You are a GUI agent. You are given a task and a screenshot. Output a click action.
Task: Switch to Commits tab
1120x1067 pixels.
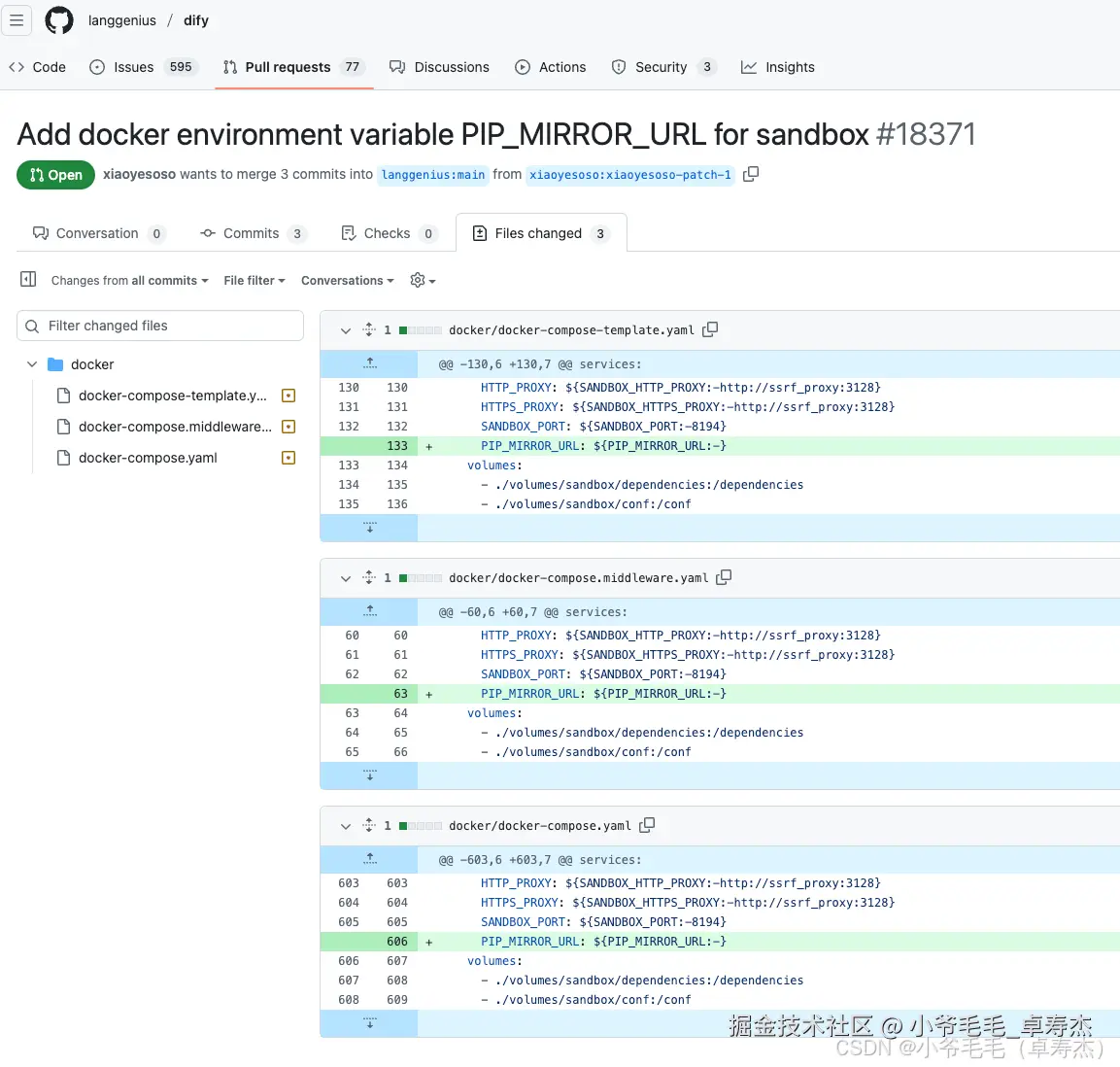tap(253, 233)
